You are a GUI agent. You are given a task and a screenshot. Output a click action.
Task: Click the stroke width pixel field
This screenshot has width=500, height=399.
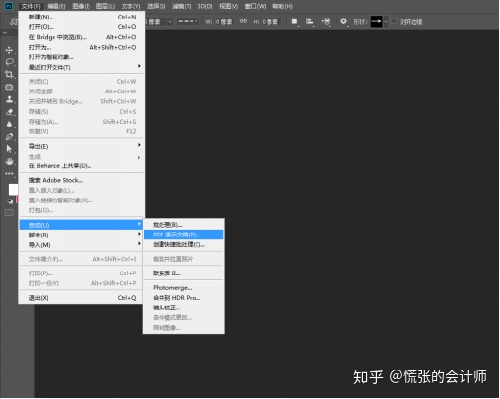point(156,22)
